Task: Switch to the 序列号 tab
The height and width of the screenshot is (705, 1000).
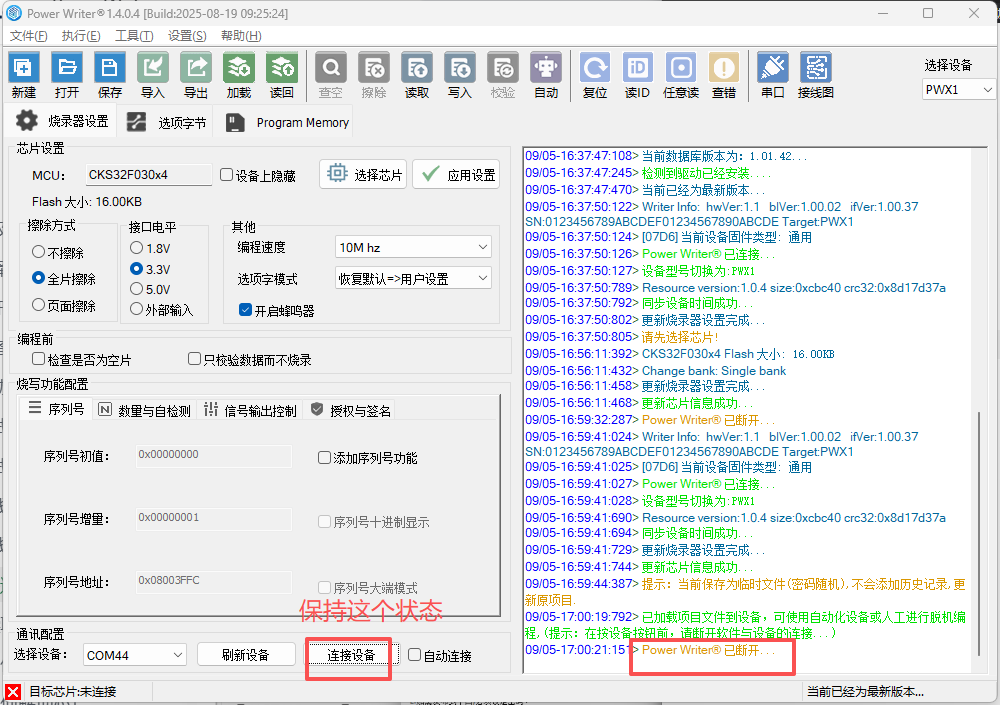Action: (56, 410)
